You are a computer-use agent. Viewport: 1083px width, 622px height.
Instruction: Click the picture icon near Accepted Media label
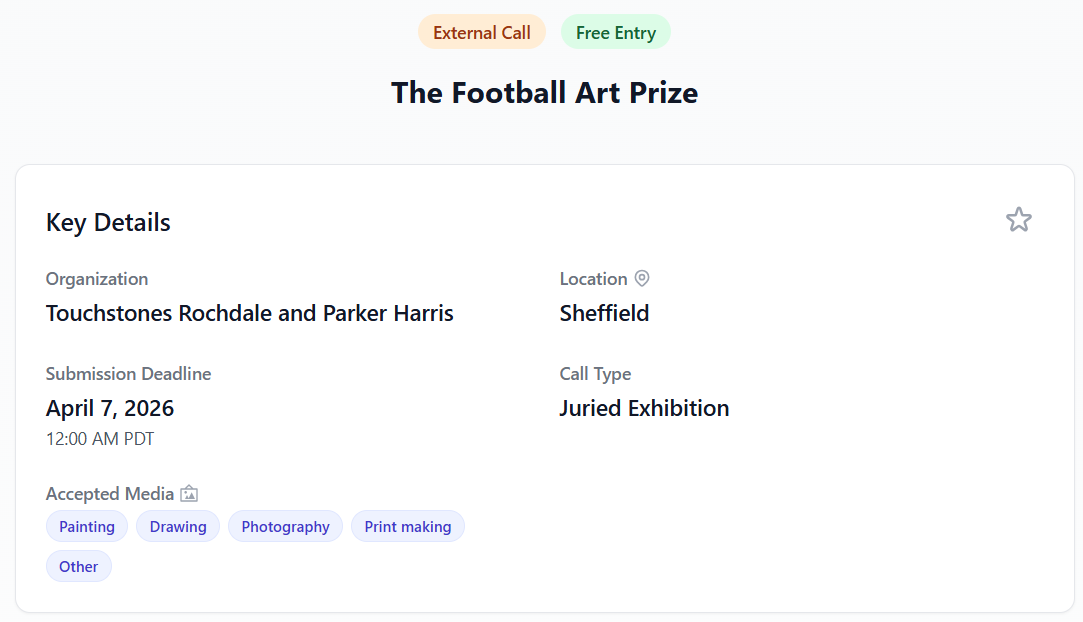189,493
